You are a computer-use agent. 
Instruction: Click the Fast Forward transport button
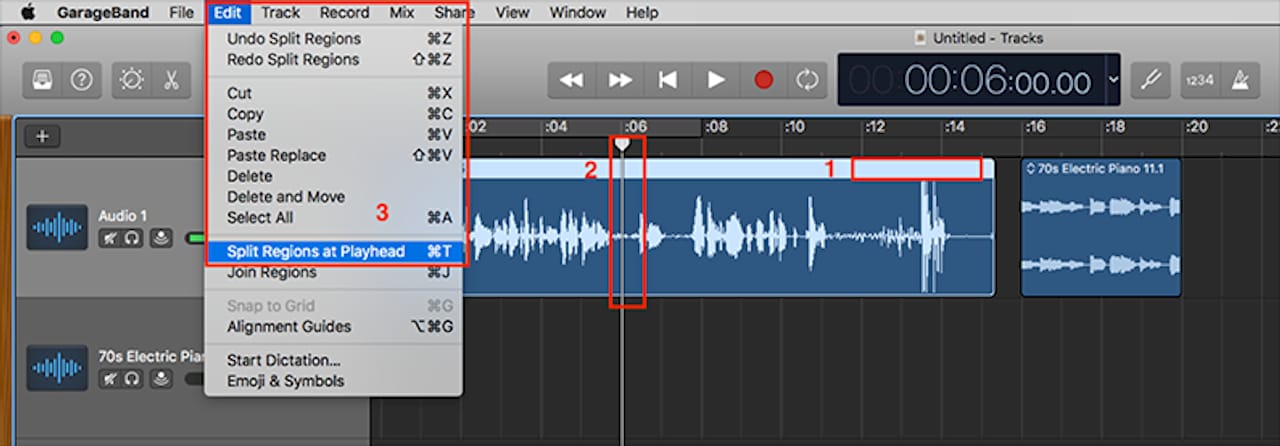point(620,80)
